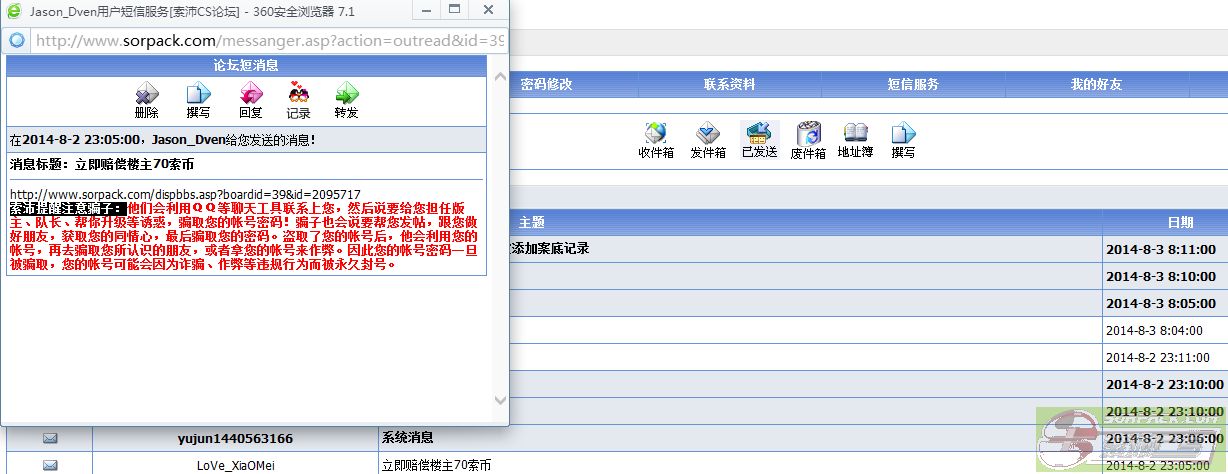Click the 系统消息 message subject

point(407,438)
